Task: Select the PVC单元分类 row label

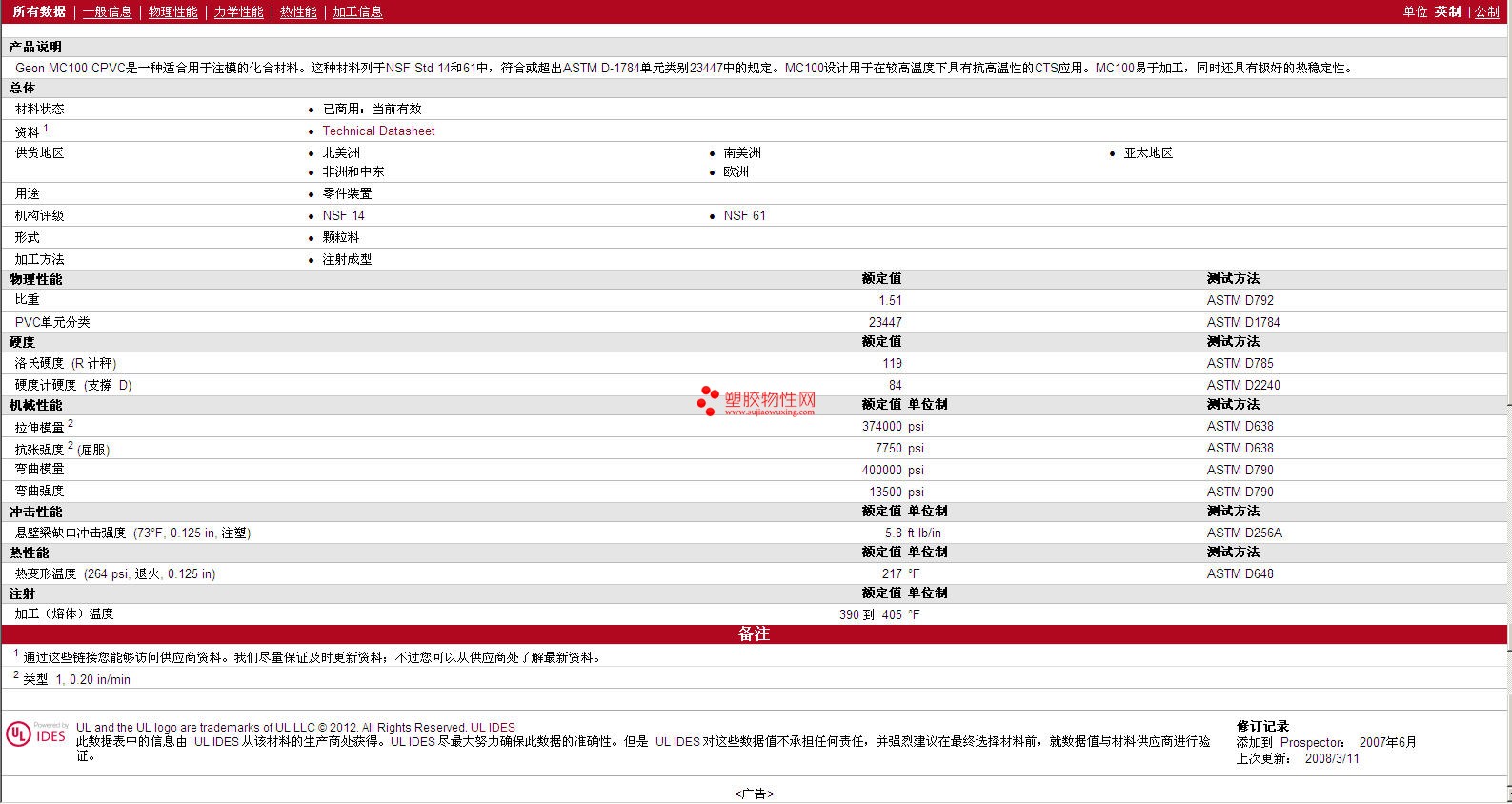Action: point(52,323)
